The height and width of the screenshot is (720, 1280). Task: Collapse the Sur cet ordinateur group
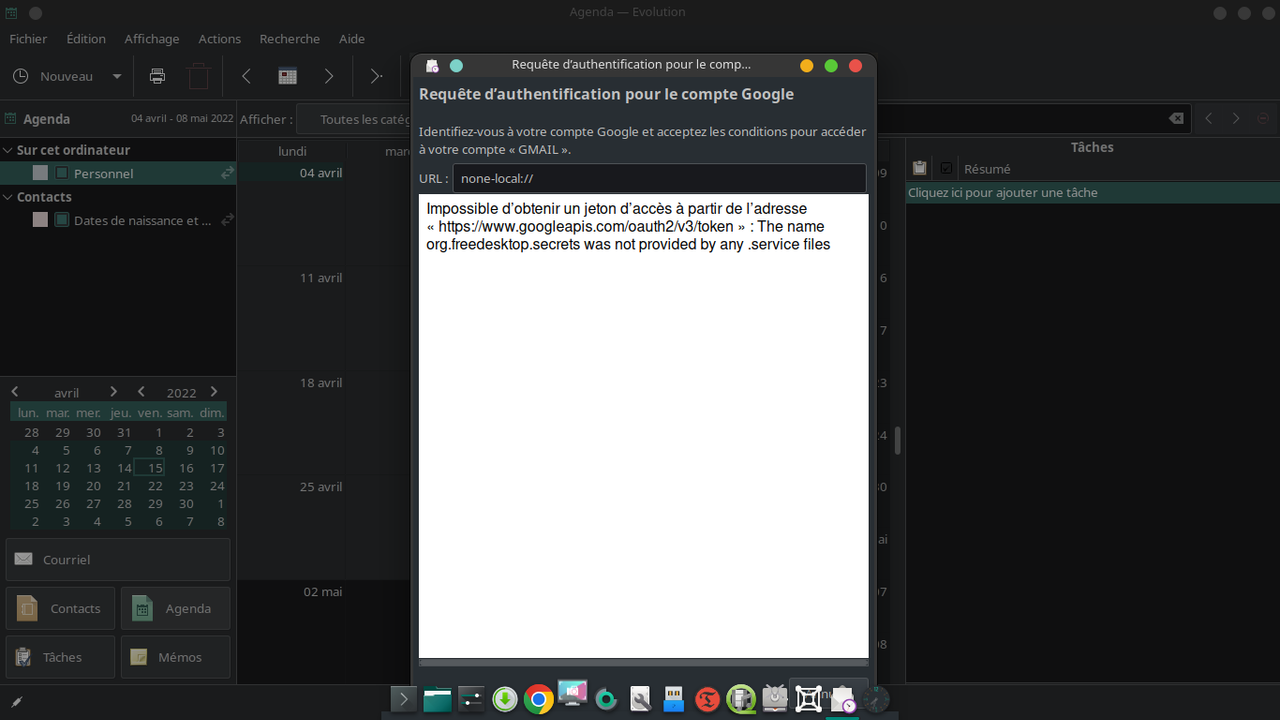pos(8,150)
